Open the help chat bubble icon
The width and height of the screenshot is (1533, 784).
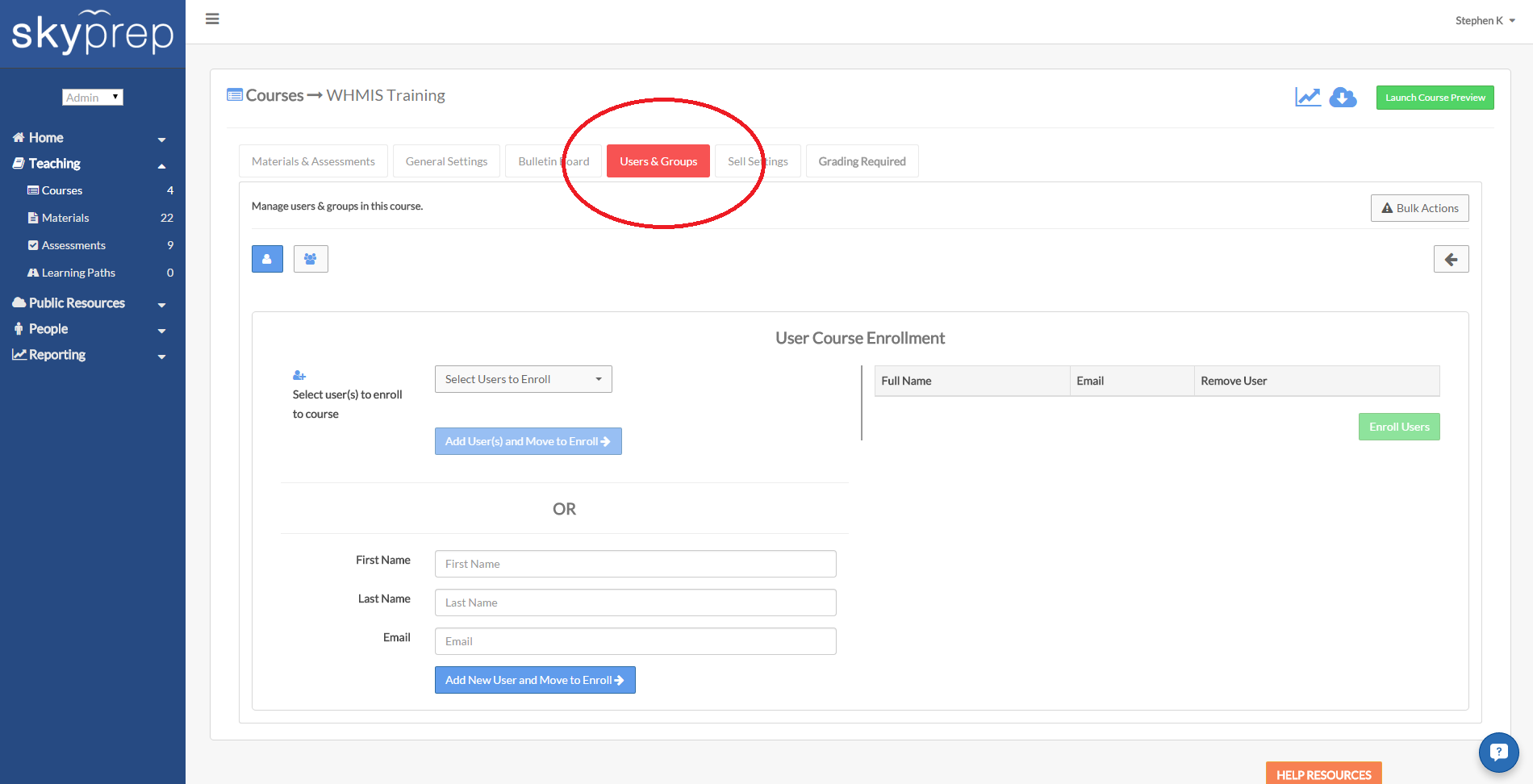point(1498,752)
